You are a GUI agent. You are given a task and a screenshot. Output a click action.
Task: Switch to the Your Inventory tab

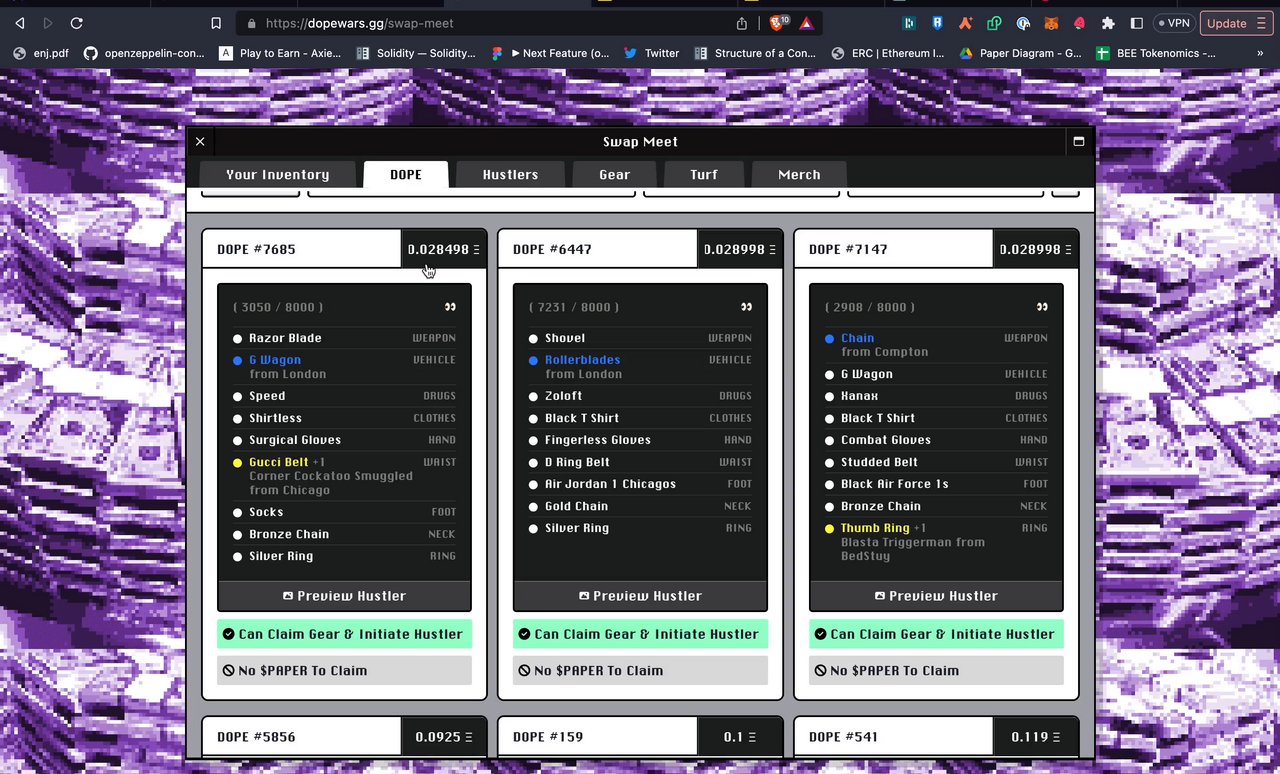[x=278, y=174]
